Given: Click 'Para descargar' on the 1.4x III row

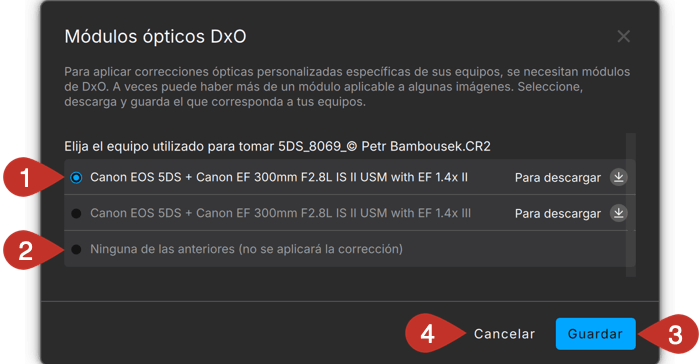Looking at the screenshot, I should click(x=558, y=213).
